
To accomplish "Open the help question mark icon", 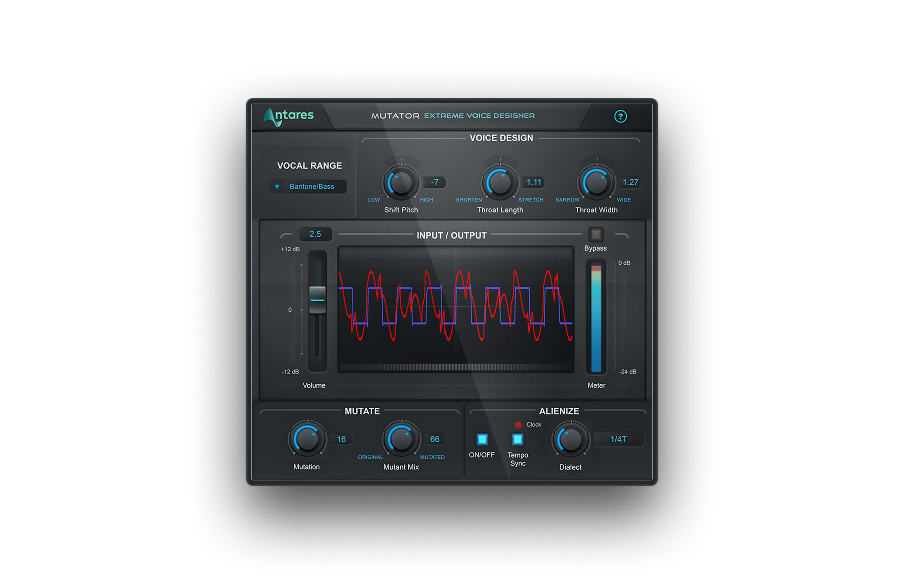I will (x=621, y=116).
